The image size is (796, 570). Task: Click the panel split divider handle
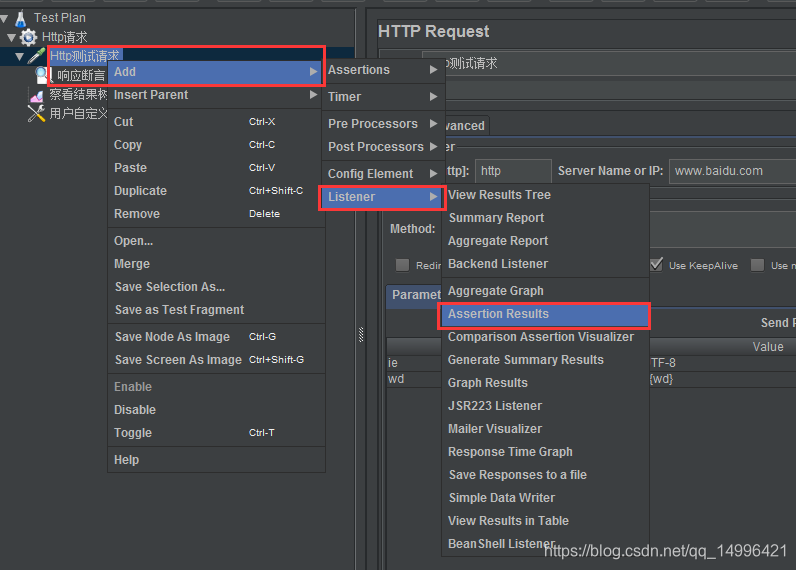[x=361, y=334]
